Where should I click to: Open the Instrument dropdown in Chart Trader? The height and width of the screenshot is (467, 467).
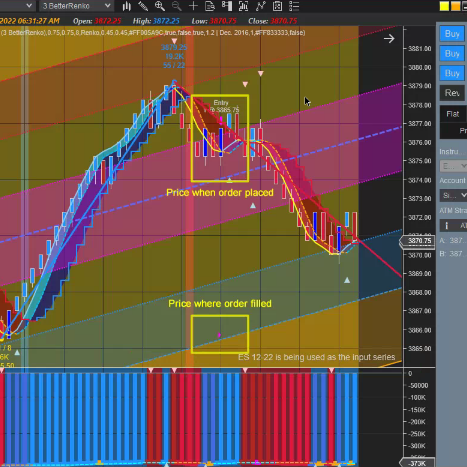point(453,166)
